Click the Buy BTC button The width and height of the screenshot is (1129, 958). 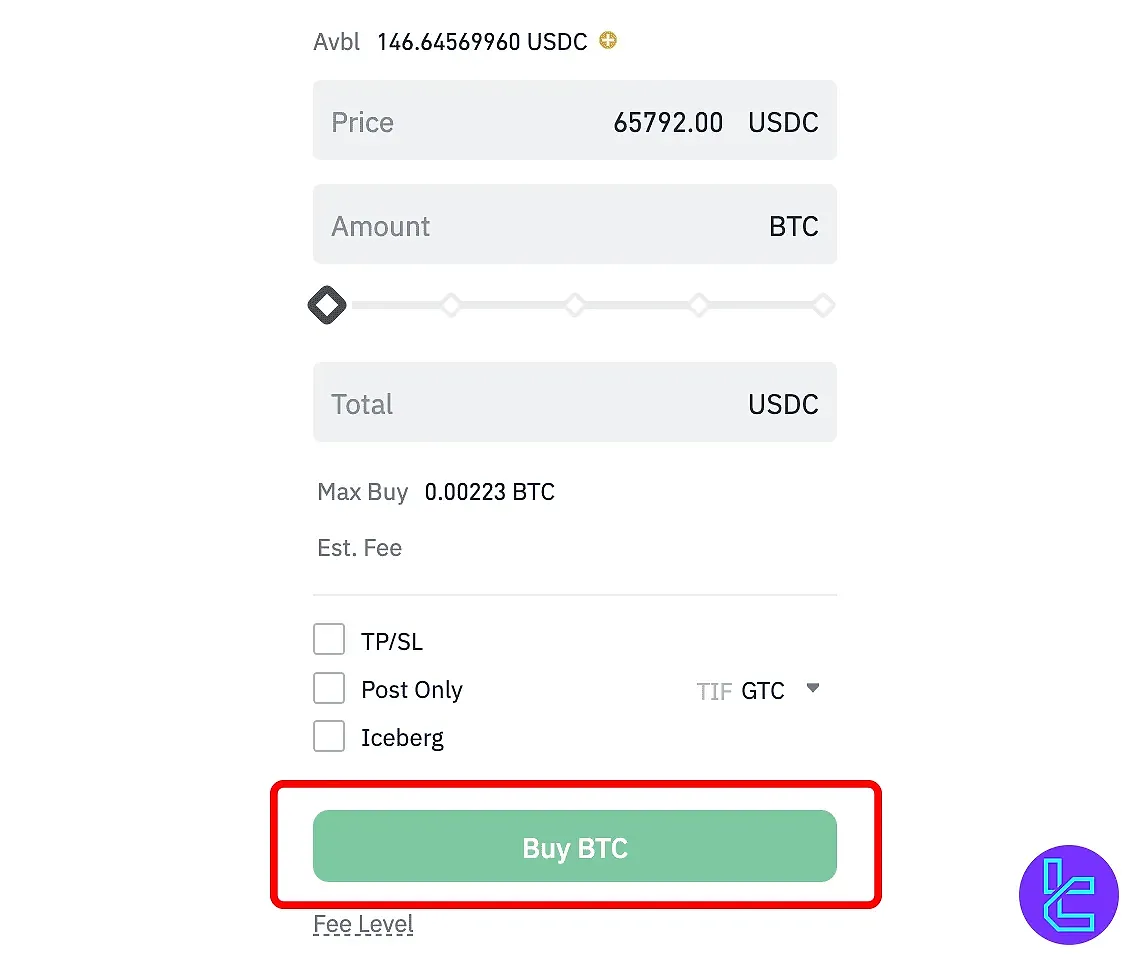pyautogui.click(x=575, y=845)
